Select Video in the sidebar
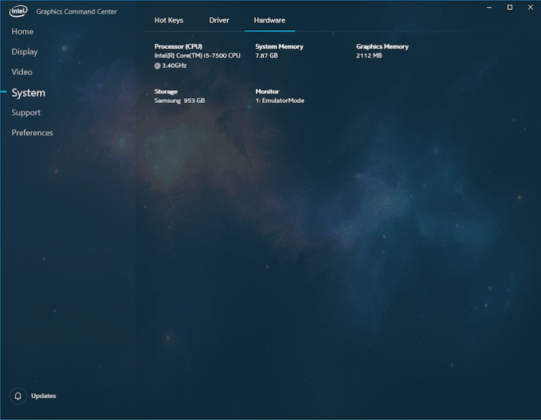541x420 pixels. [22, 72]
